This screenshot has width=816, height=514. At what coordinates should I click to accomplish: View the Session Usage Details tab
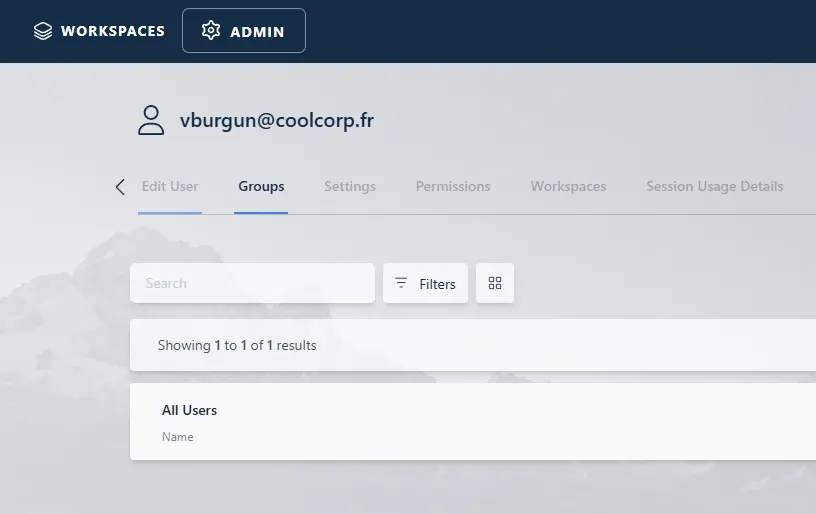point(714,187)
